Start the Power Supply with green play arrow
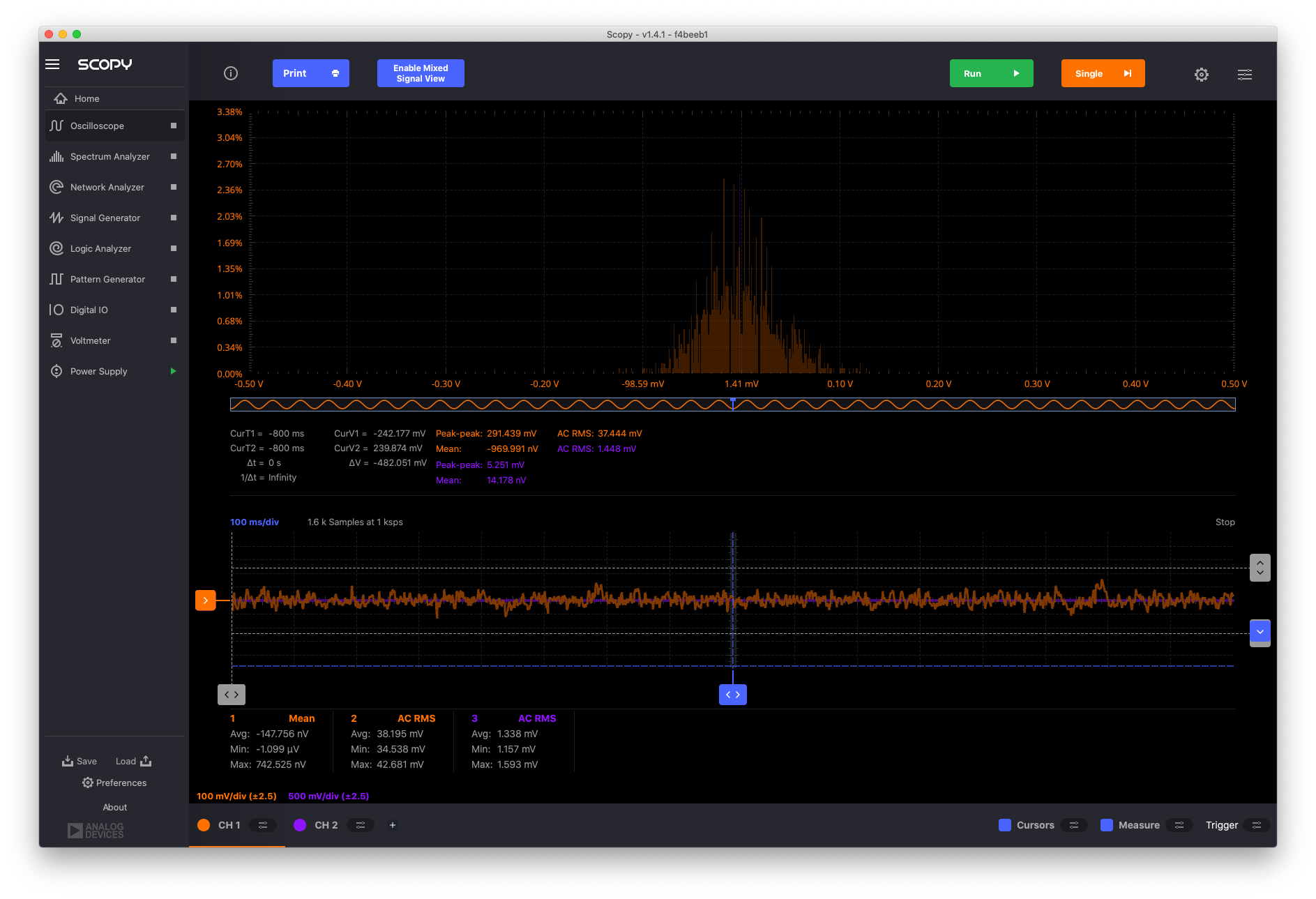 click(x=174, y=371)
